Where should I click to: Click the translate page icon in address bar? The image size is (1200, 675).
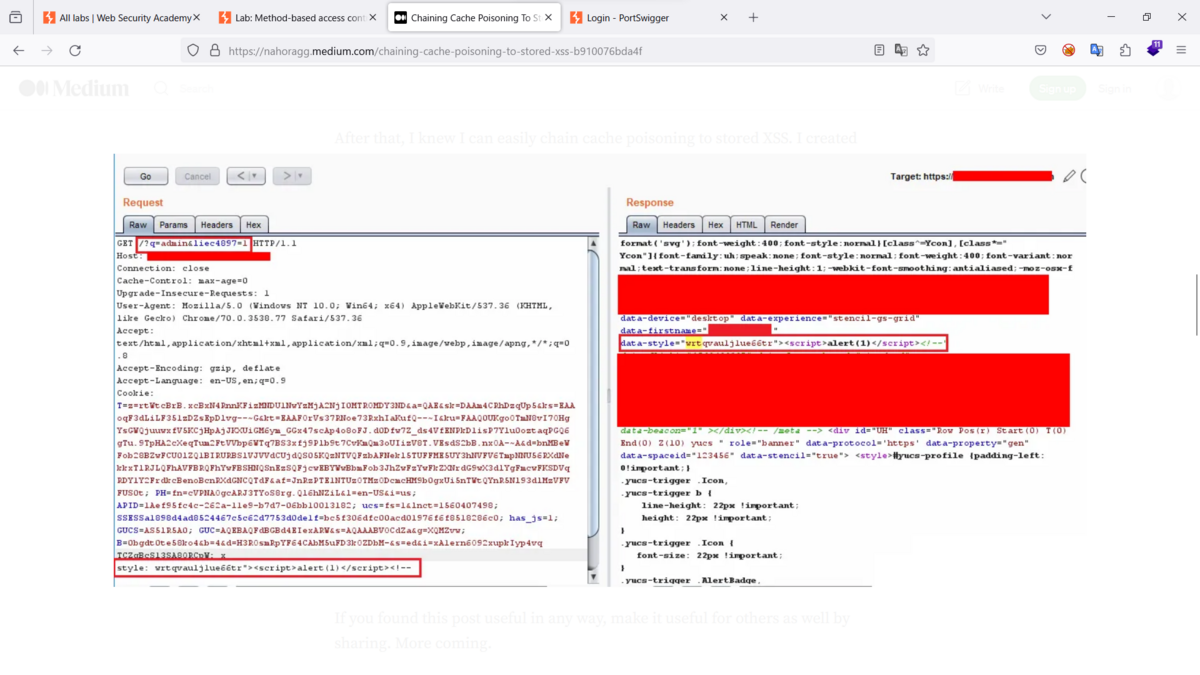(x=901, y=50)
